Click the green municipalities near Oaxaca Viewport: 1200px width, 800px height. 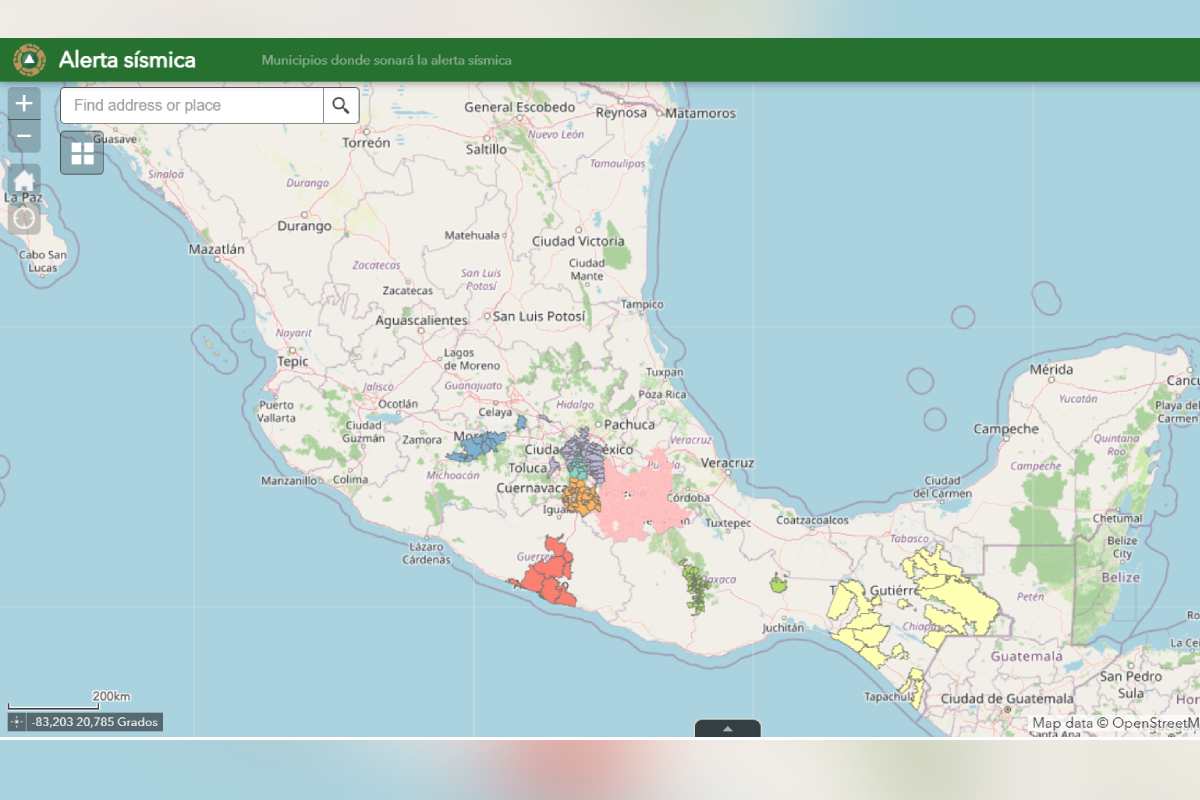coord(697,585)
